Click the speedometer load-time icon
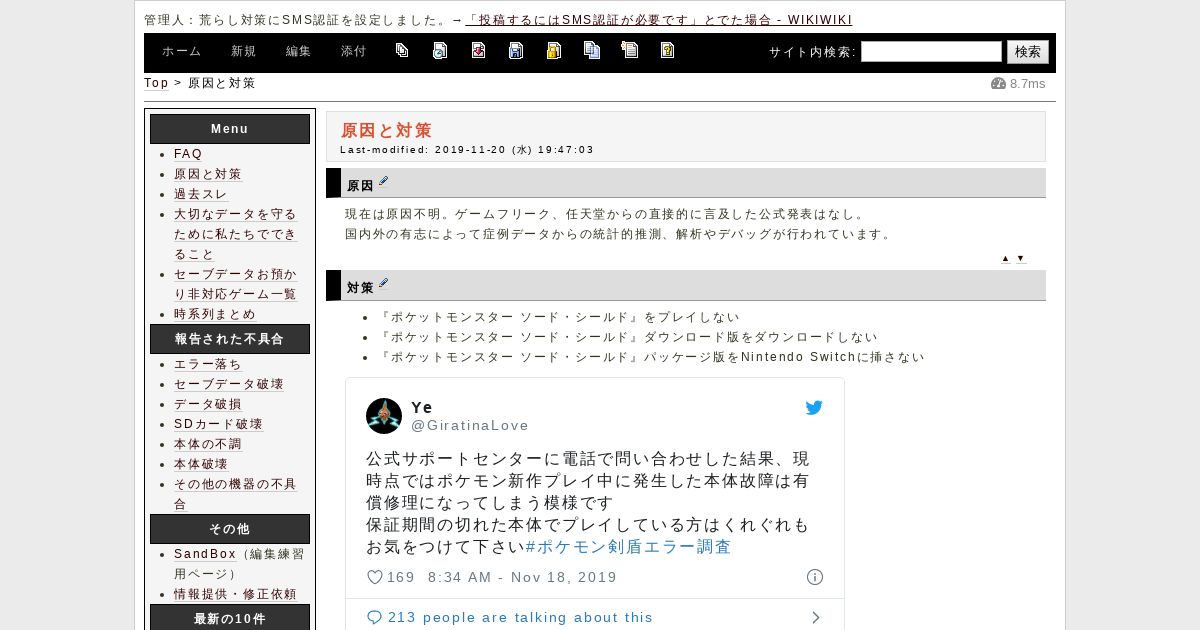 [x=998, y=84]
